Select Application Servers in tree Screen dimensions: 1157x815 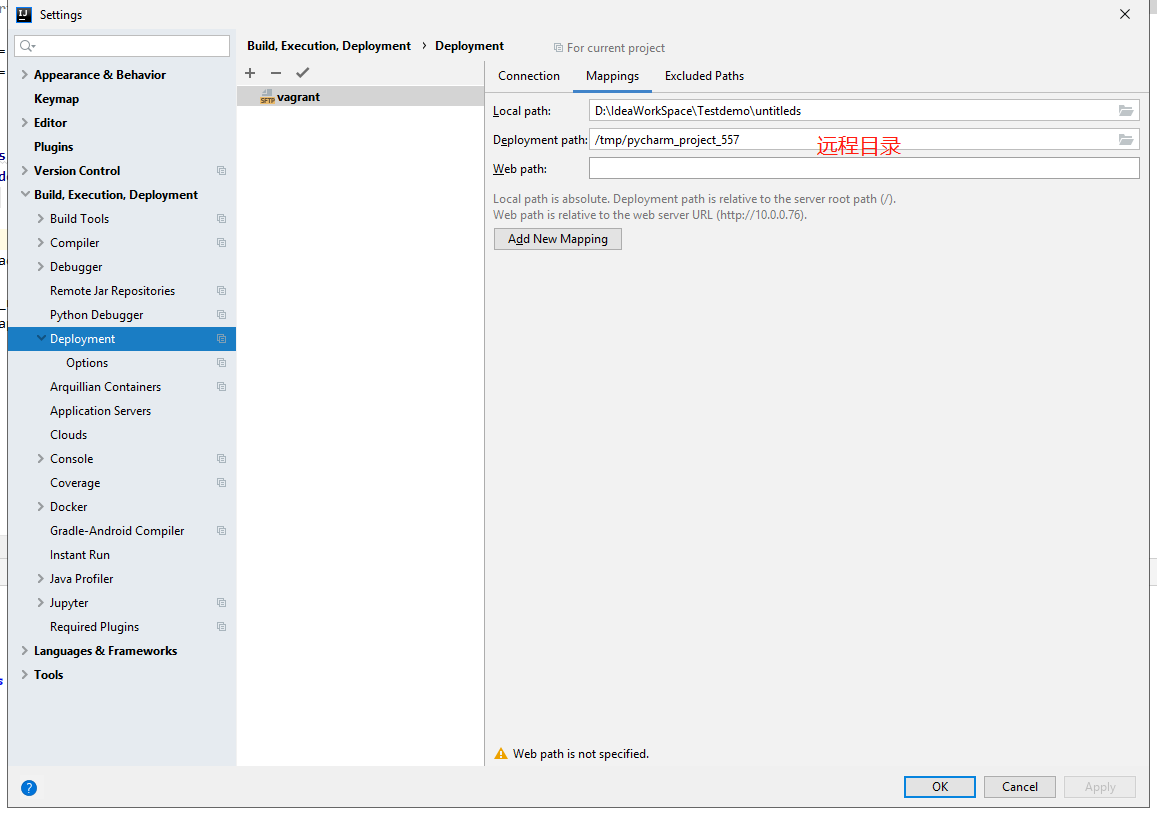[x=100, y=411]
